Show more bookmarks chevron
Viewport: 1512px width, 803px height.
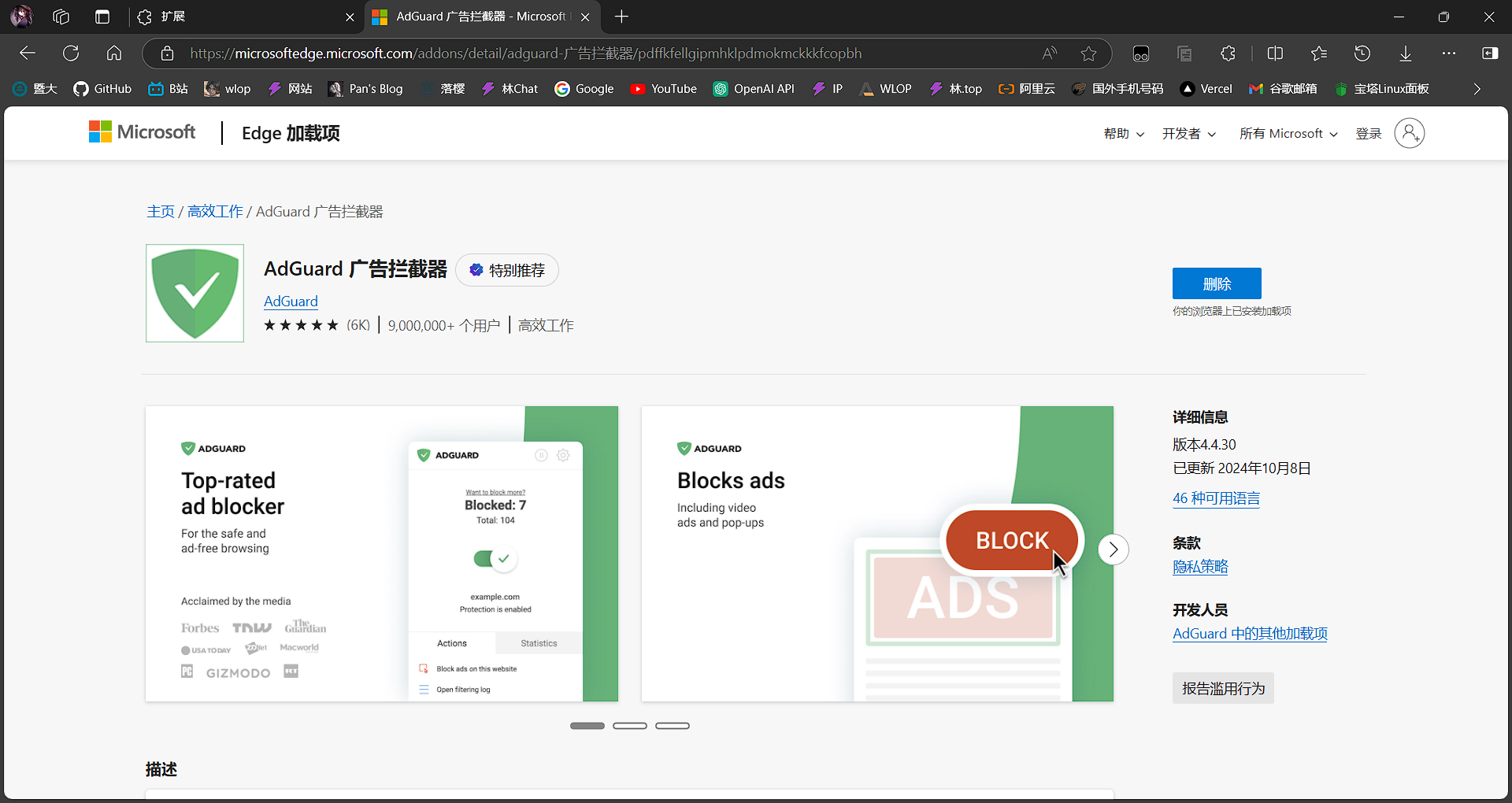(x=1477, y=89)
